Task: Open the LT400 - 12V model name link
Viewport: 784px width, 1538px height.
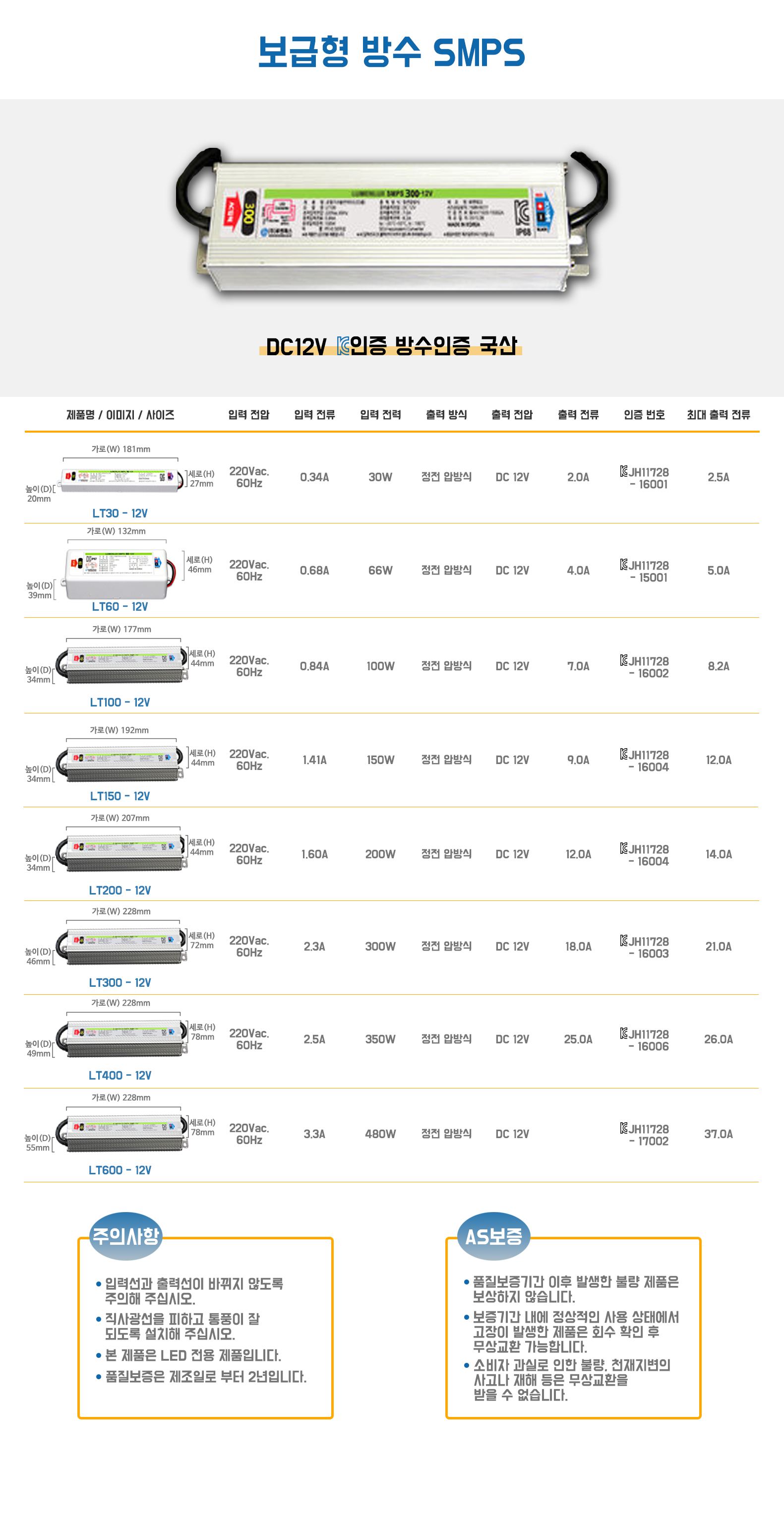Action: pos(120,1075)
